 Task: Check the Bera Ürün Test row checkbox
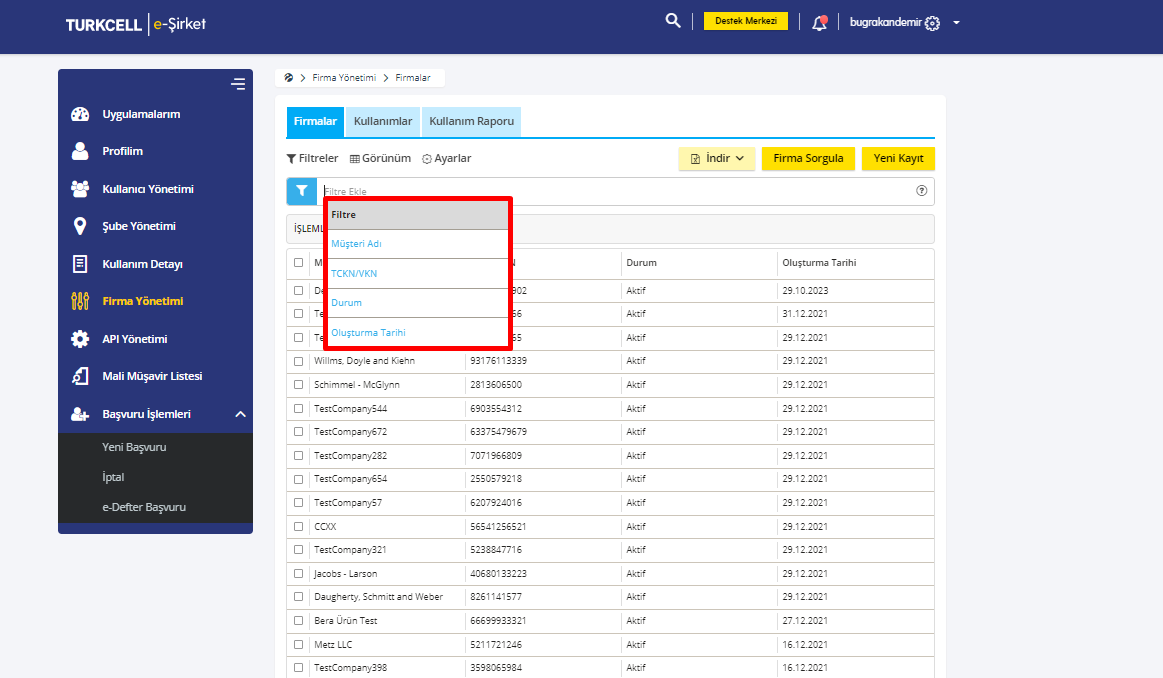[298, 621]
